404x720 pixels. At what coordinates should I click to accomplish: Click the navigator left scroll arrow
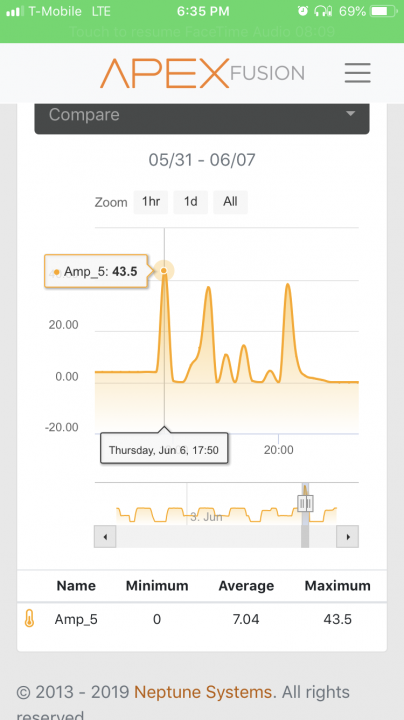coord(105,537)
